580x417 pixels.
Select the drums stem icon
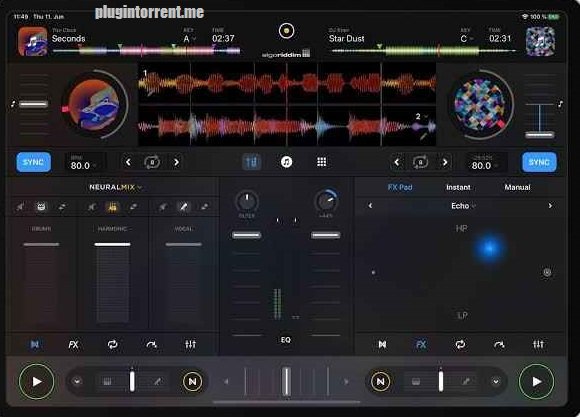pos(41,207)
